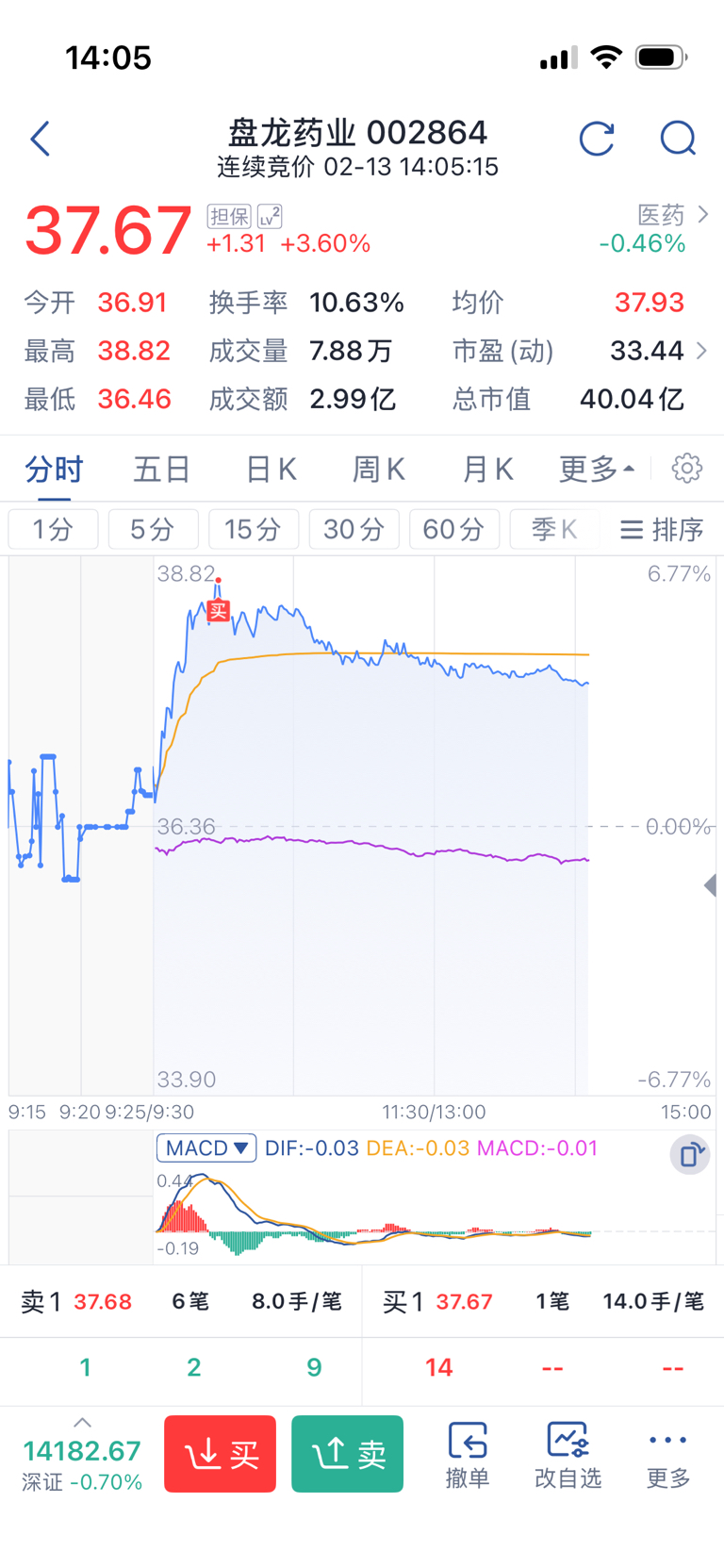Tap the back arrow icon
This screenshot has height=1568, width=724.
(x=40, y=139)
